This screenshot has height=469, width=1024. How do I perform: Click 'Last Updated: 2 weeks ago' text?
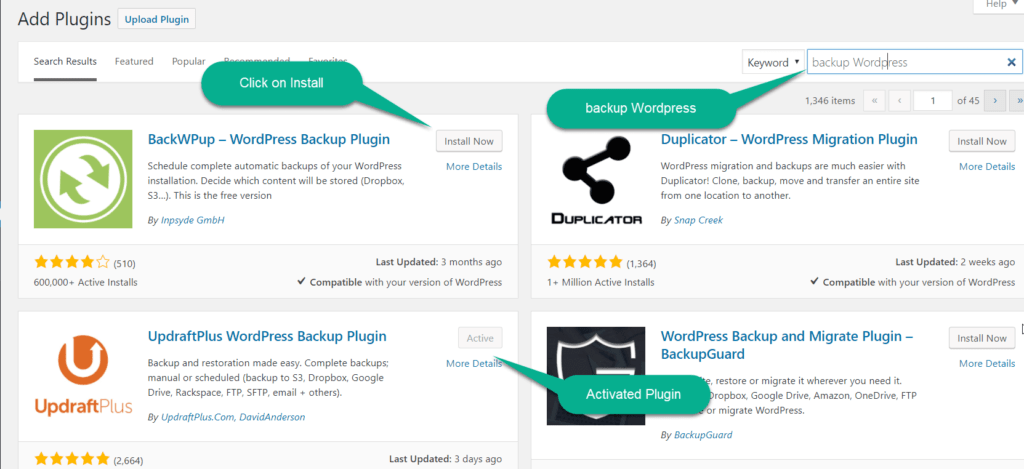coord(955,263)
